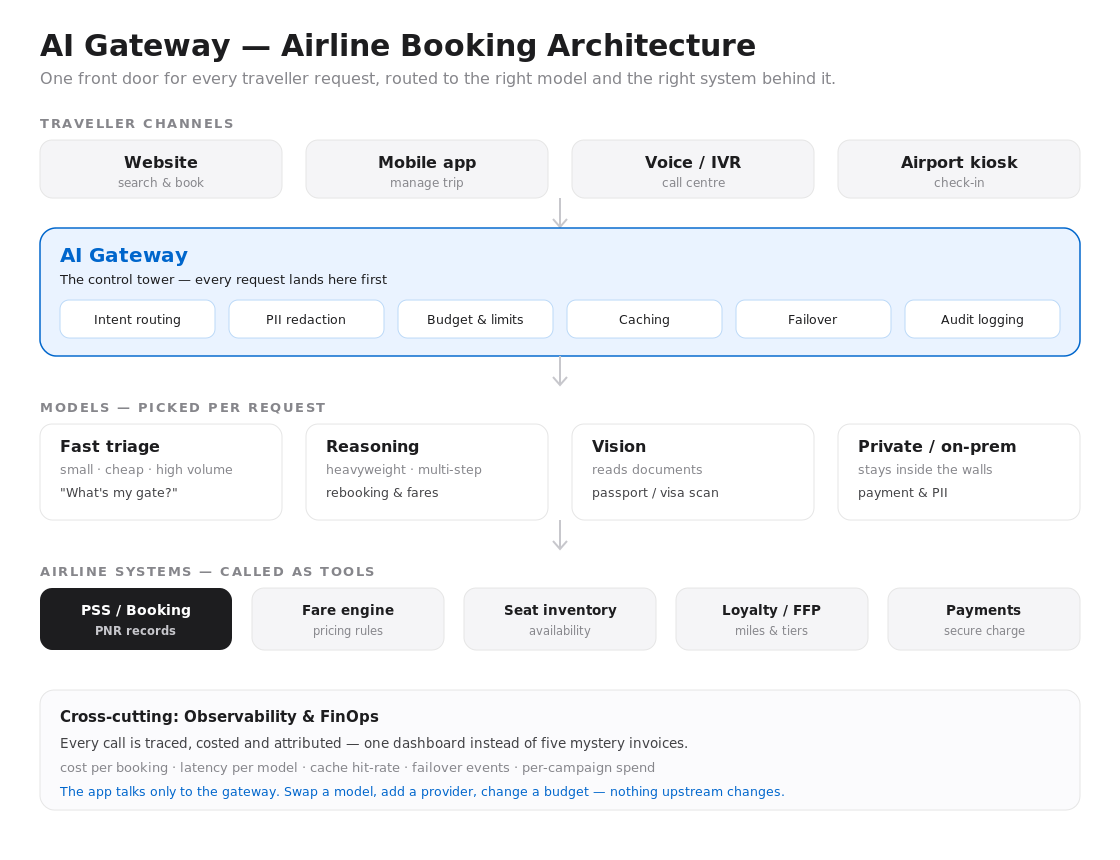This screenshot has height=860, width=1120.
Task: Click the 'One front door' subtitle text
Action: click(438, 79)
